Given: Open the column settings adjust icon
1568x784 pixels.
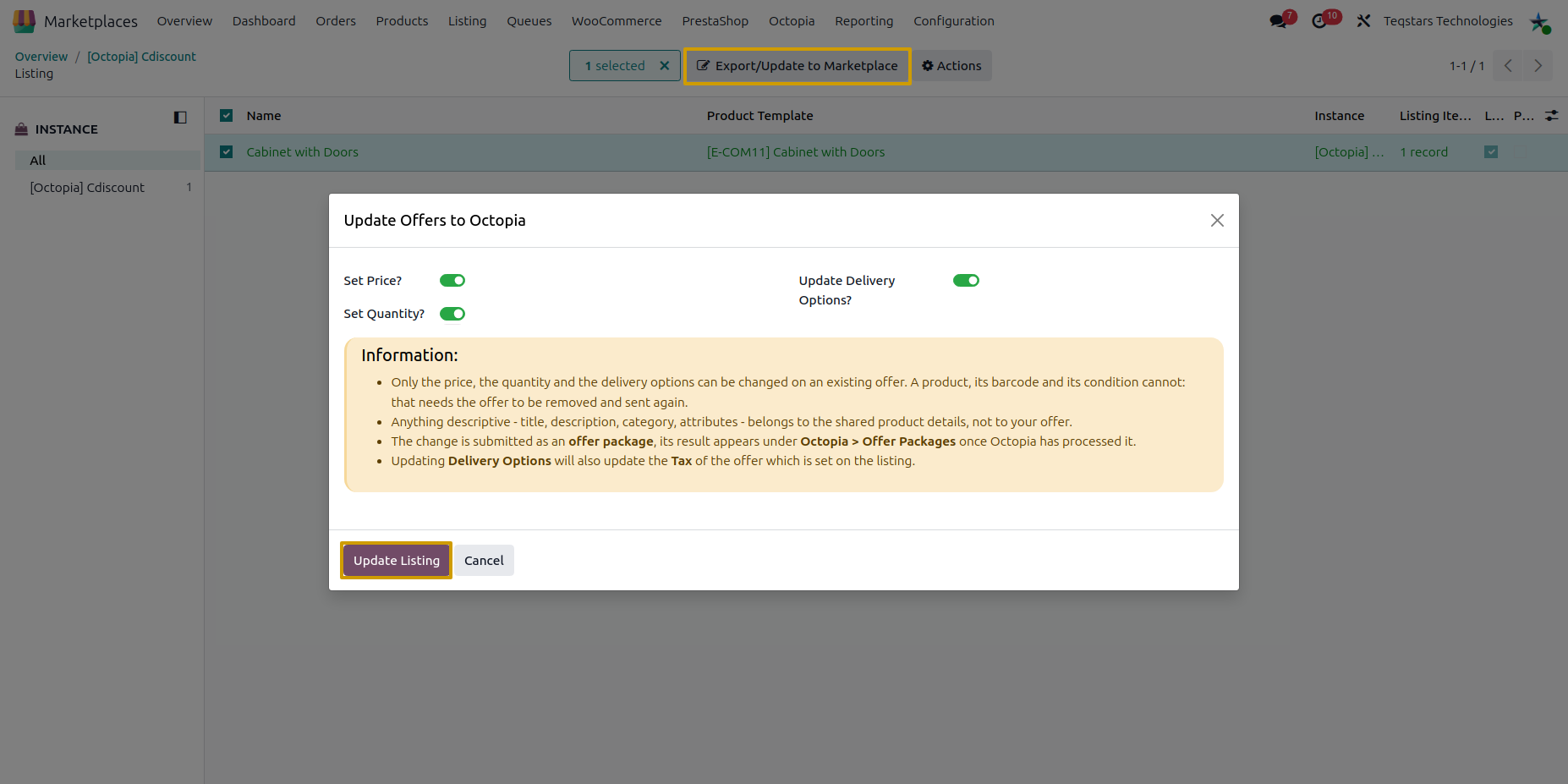Looking at the screenshot, I should click(1552, 116).
